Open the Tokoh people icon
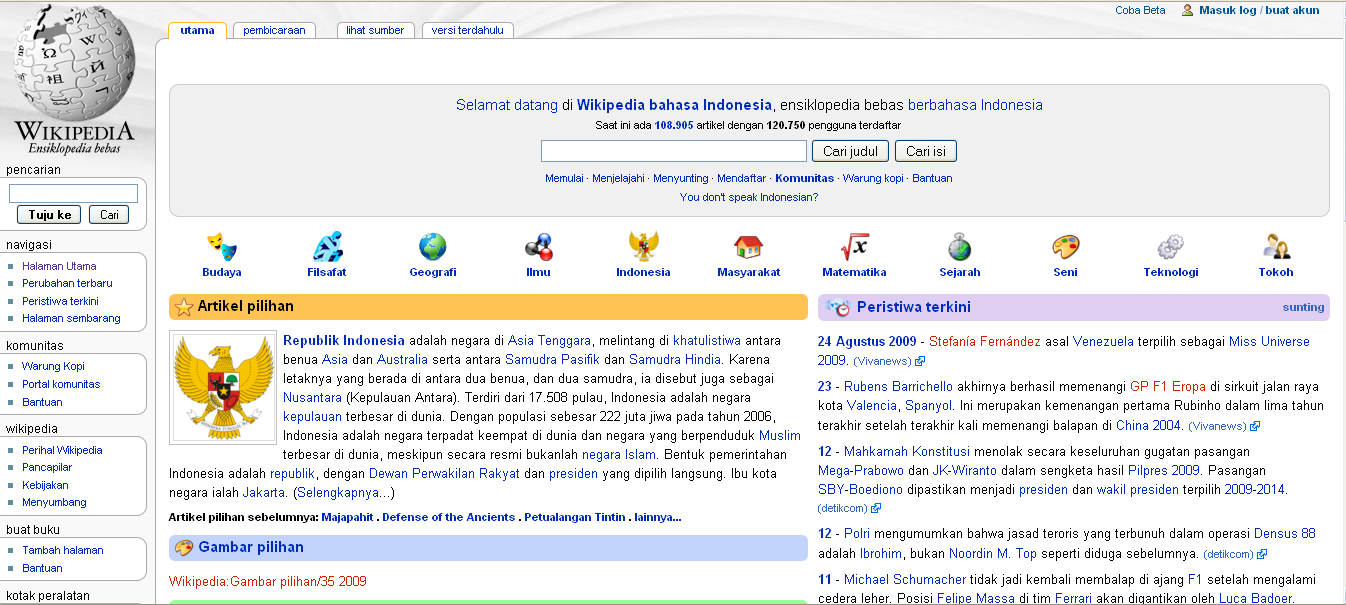This screenshot has width=1346, height=605. [x=1276, y=246]
